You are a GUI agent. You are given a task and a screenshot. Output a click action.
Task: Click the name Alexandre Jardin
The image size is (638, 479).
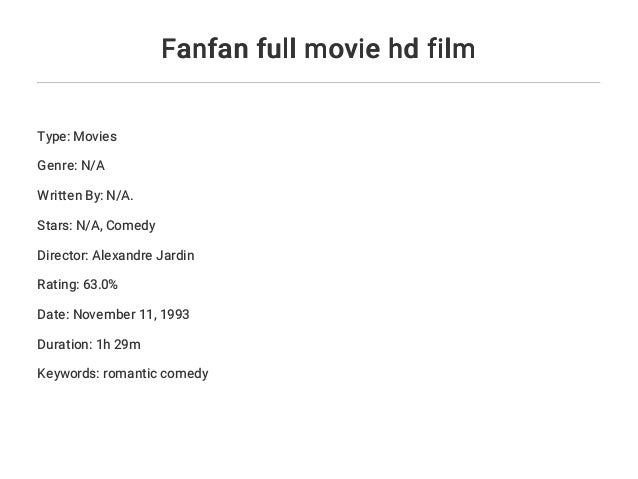coord(143,255)
